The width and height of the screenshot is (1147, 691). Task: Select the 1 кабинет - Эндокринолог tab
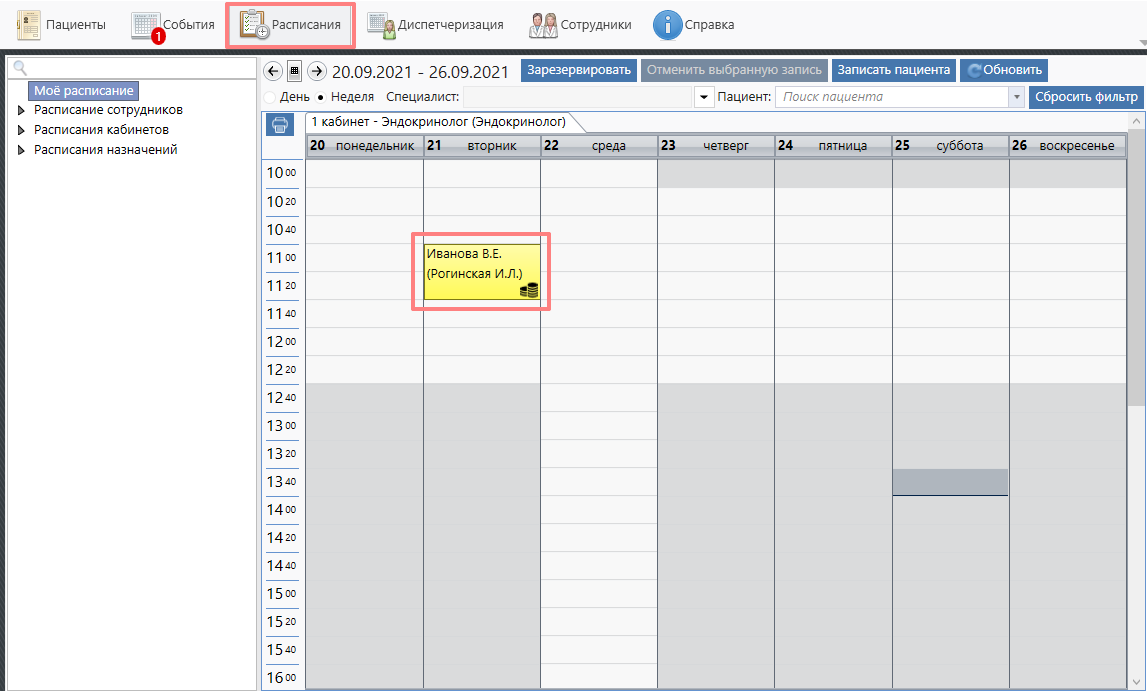[x=438, y=122]
